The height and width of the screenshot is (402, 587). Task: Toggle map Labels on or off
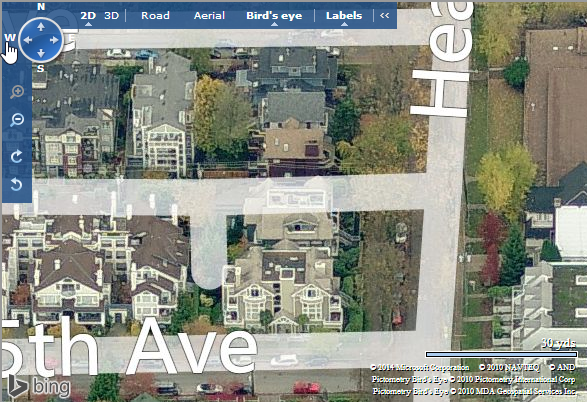(344, 15)
